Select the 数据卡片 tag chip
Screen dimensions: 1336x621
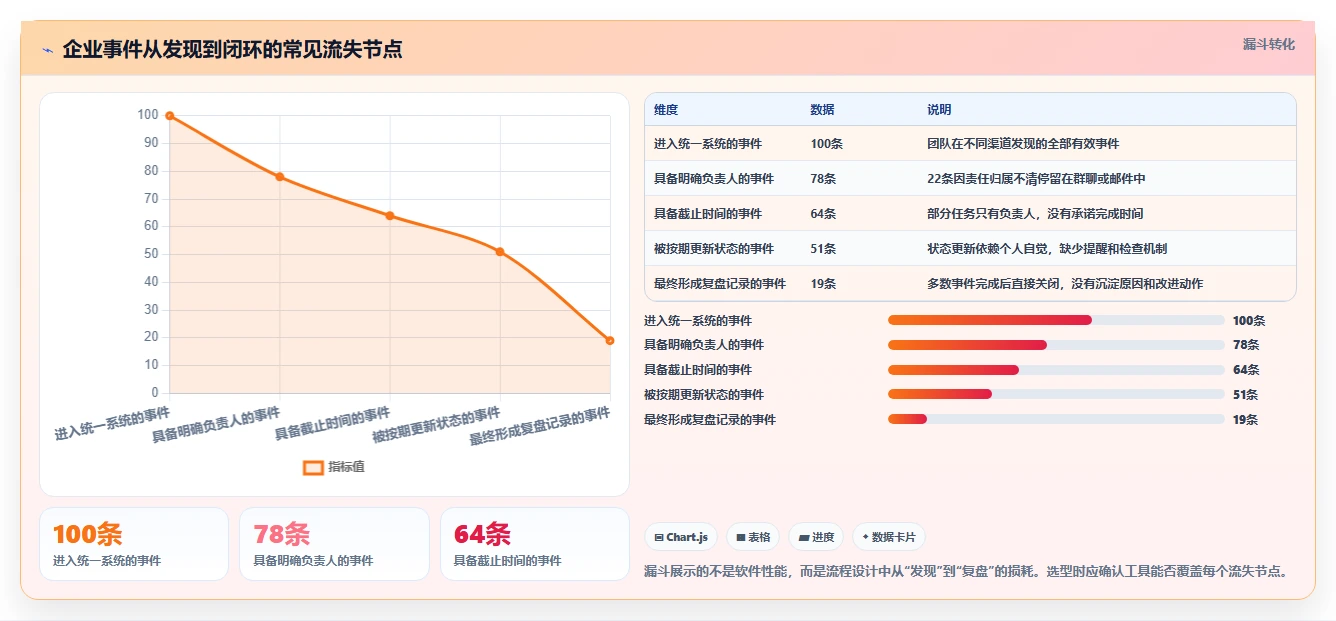(x=889, y=537)
